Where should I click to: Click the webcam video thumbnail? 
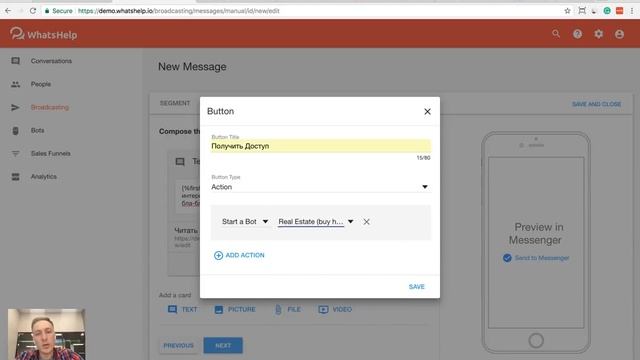coord(47,334)
